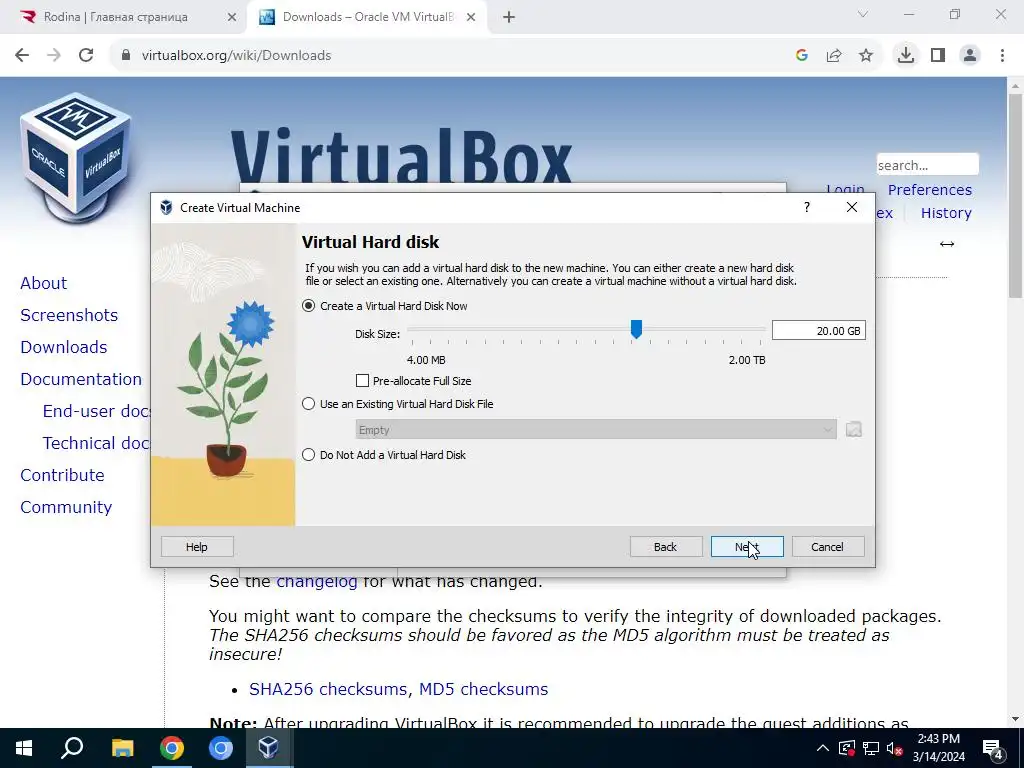This screenshot has height=768, width=1024.
Task: Click the browser back arrow
Action: point(22,56)
